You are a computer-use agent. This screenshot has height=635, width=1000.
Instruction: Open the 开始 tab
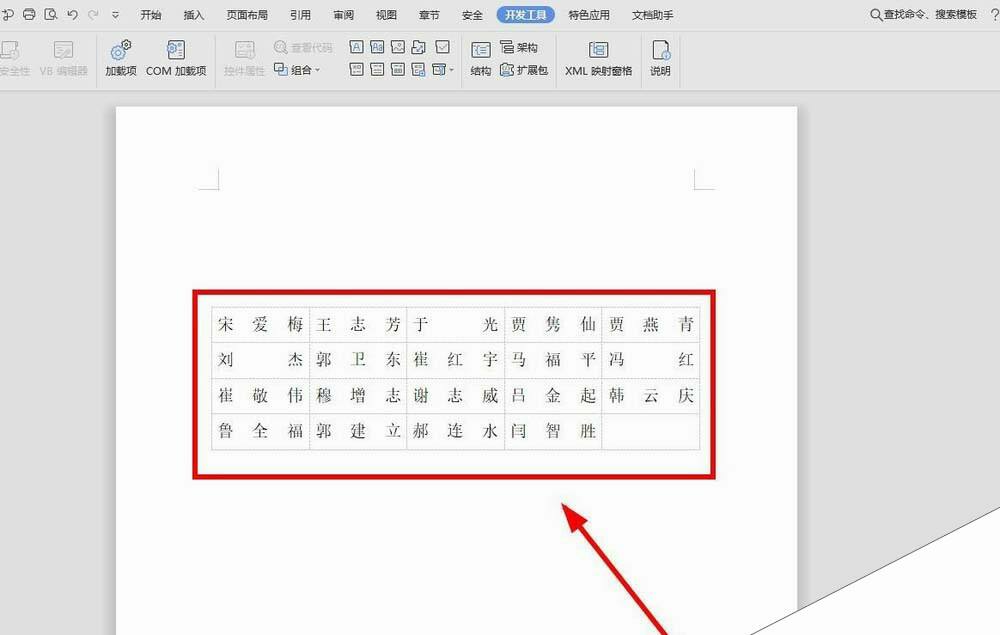(151, 15)
